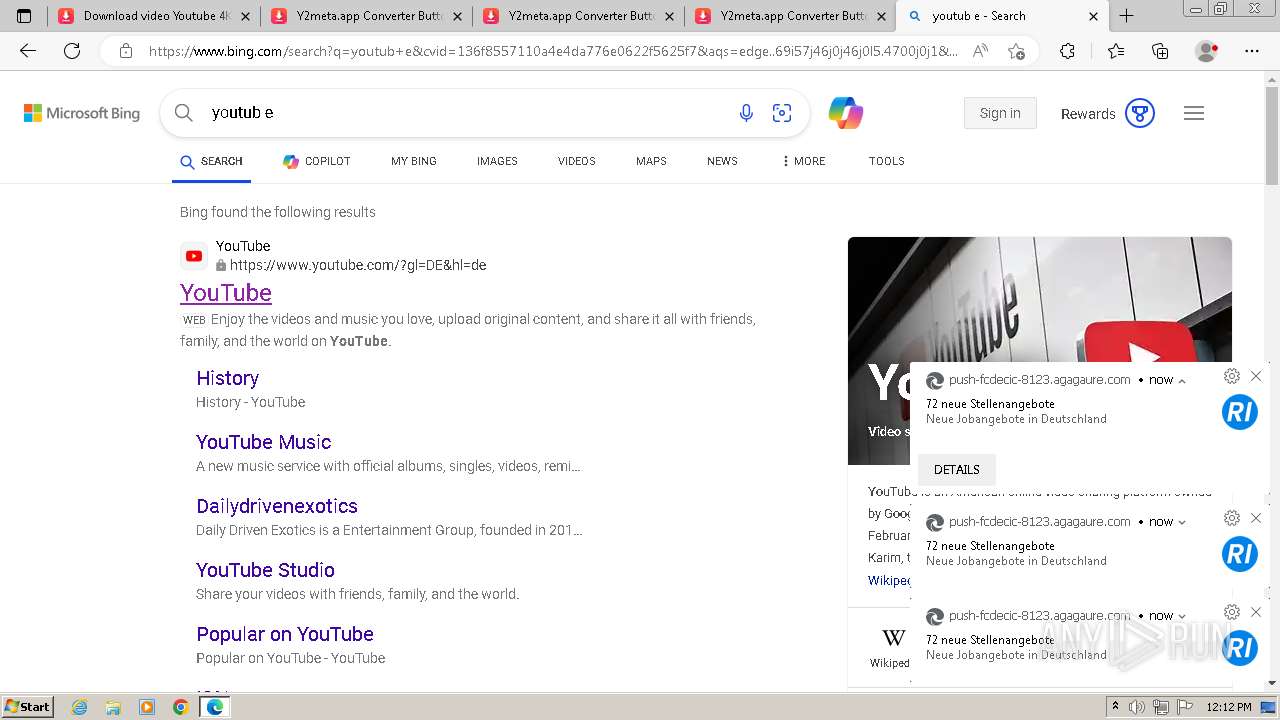The height and width of the screenshot is (720, 1280).
Task: Show hidden system tray icons
Action: (1115, 707)
